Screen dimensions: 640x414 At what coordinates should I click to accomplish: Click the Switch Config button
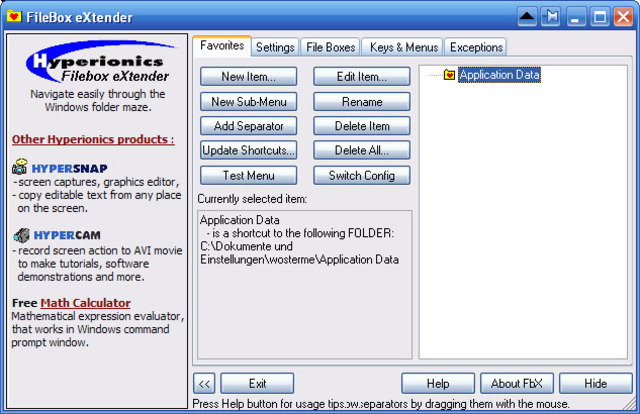tap(362, 176)
